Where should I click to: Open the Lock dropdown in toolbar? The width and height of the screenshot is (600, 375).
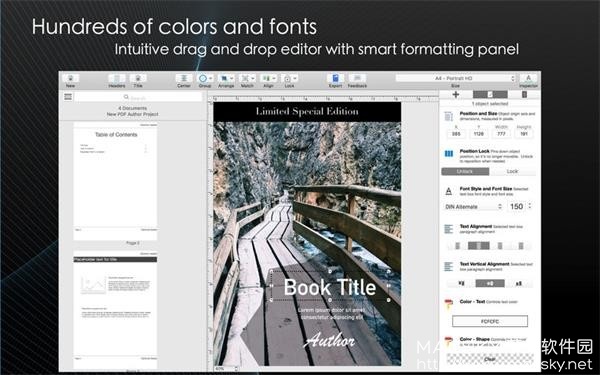289,78
